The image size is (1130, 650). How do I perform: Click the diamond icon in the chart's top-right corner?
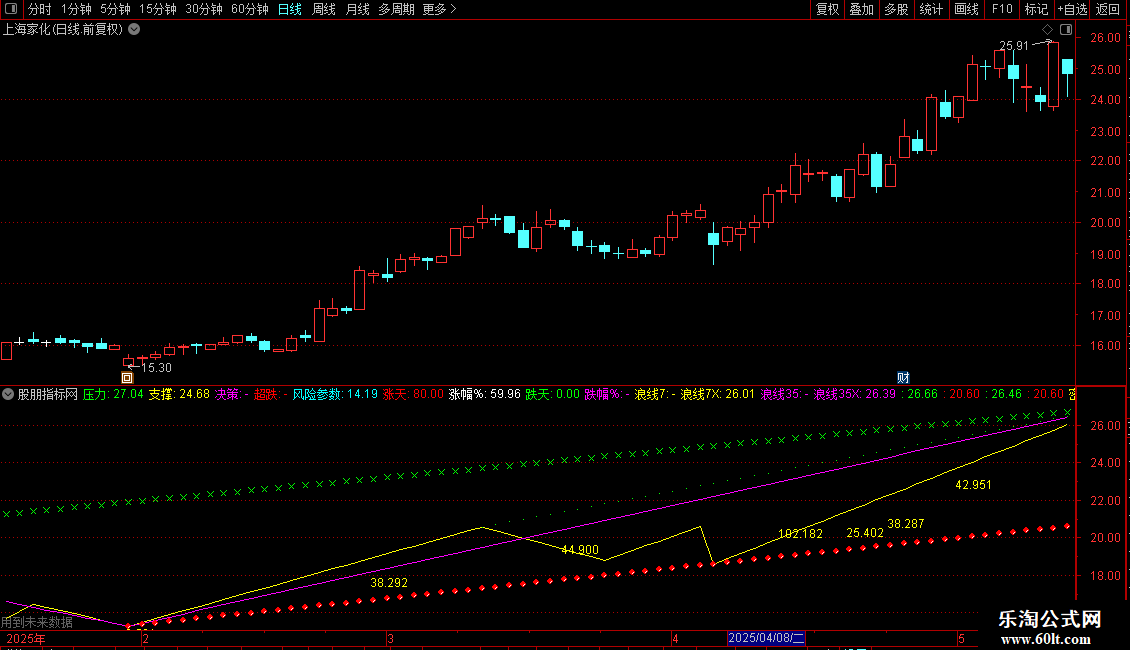[x=1048, y=30]
